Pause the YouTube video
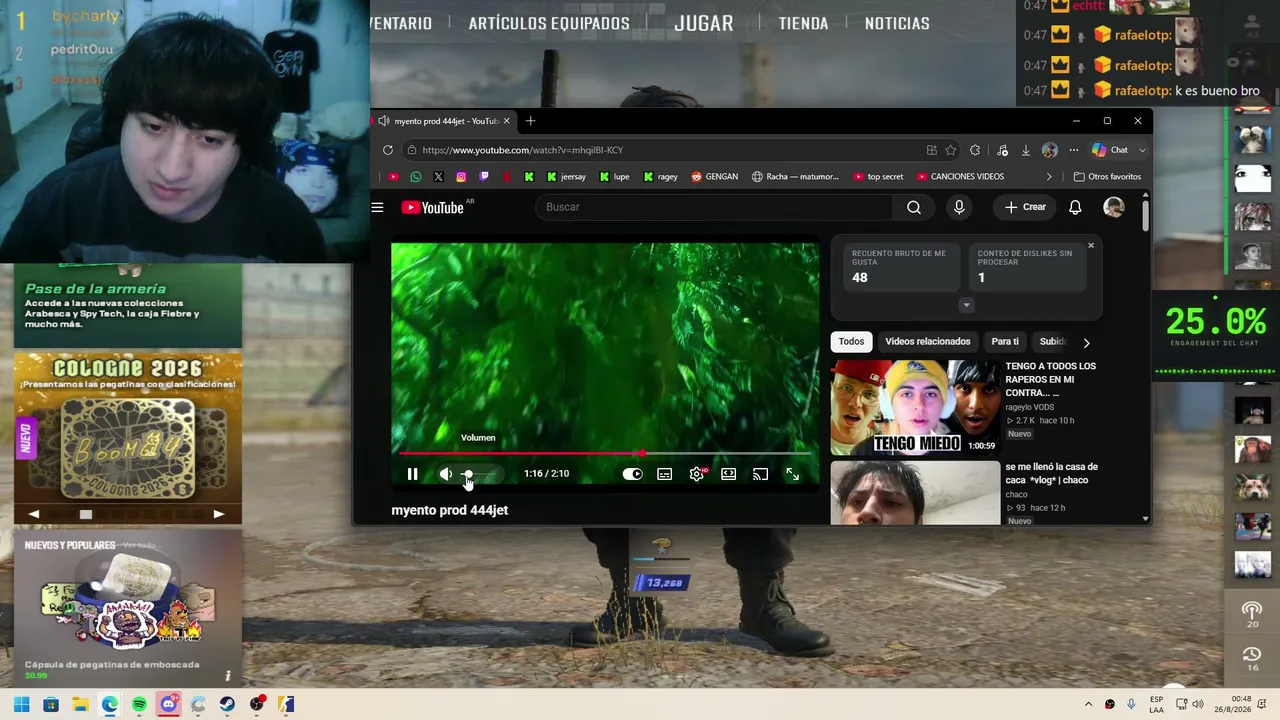 [412, 474]
